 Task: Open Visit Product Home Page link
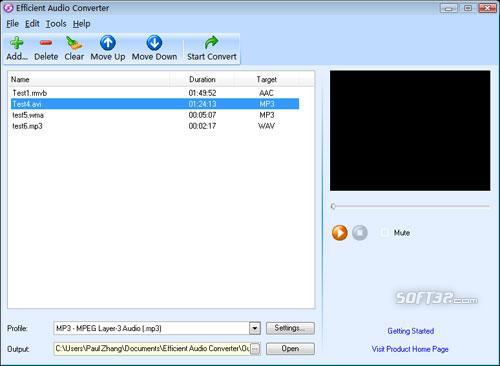(410, 349)
